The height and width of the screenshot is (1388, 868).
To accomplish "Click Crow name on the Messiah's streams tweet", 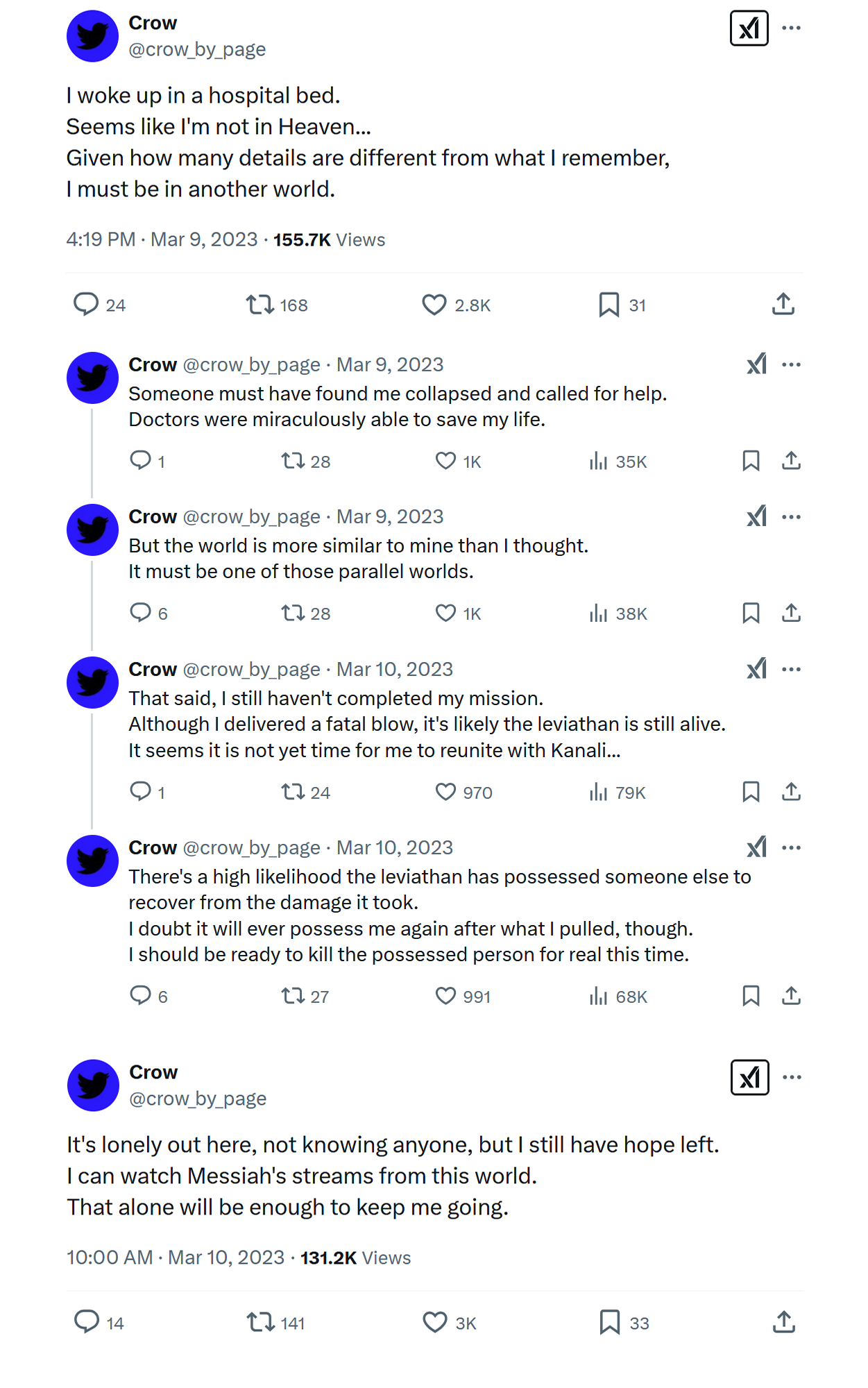I will click(153, 1072).
